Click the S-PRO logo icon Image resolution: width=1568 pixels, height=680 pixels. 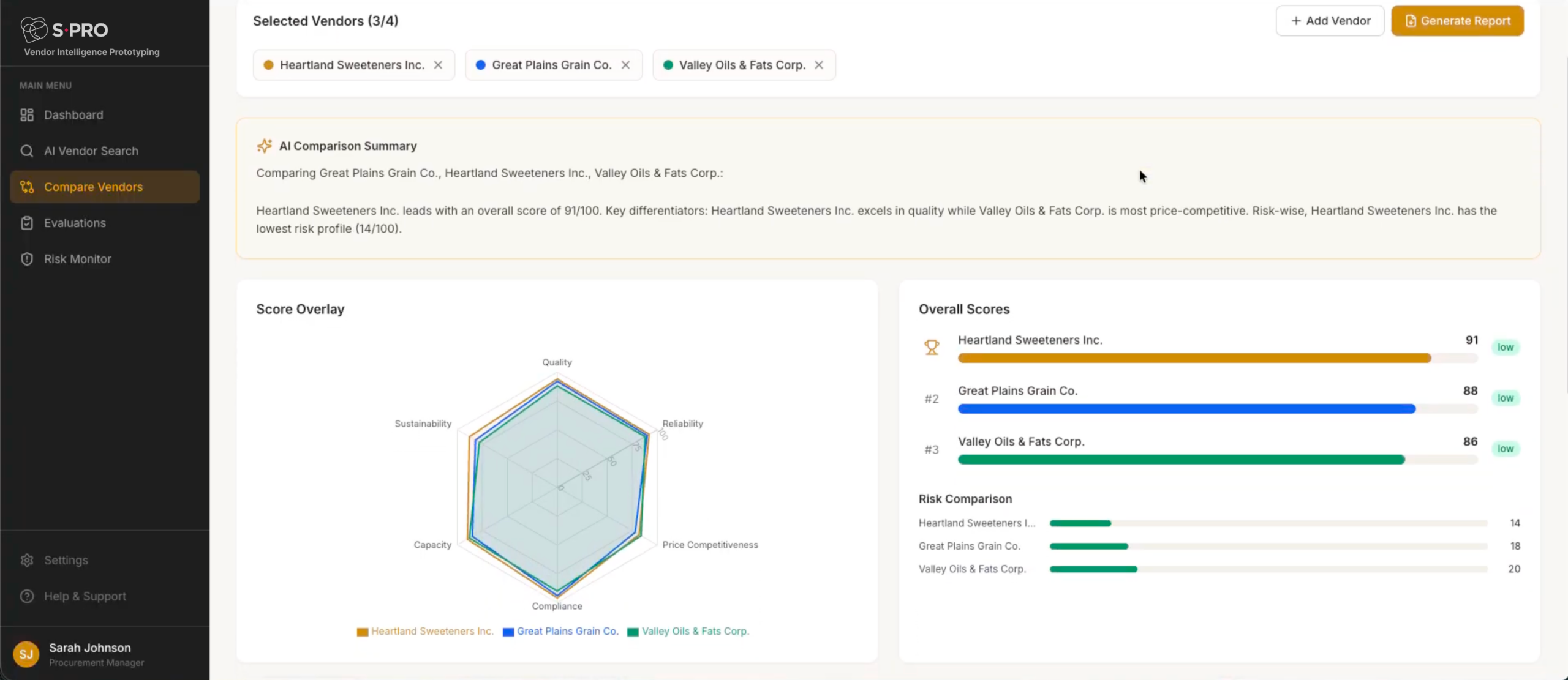[34, 29]
